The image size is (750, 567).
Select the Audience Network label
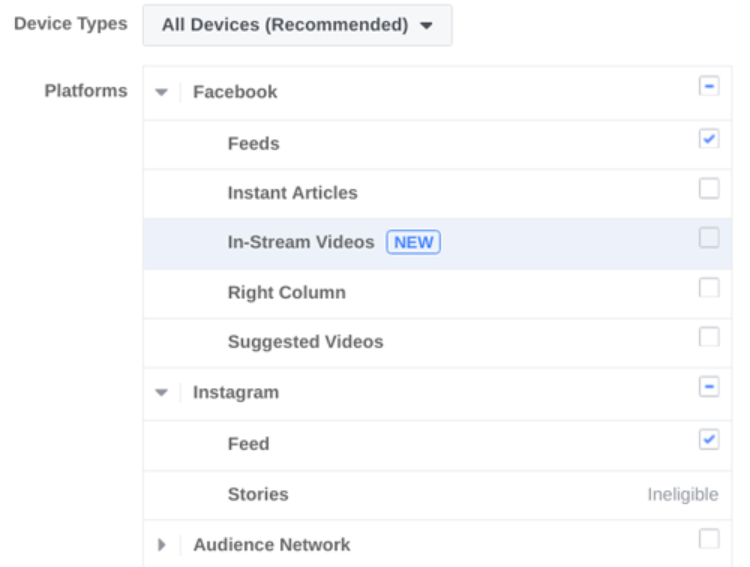(x=272, y=545)
